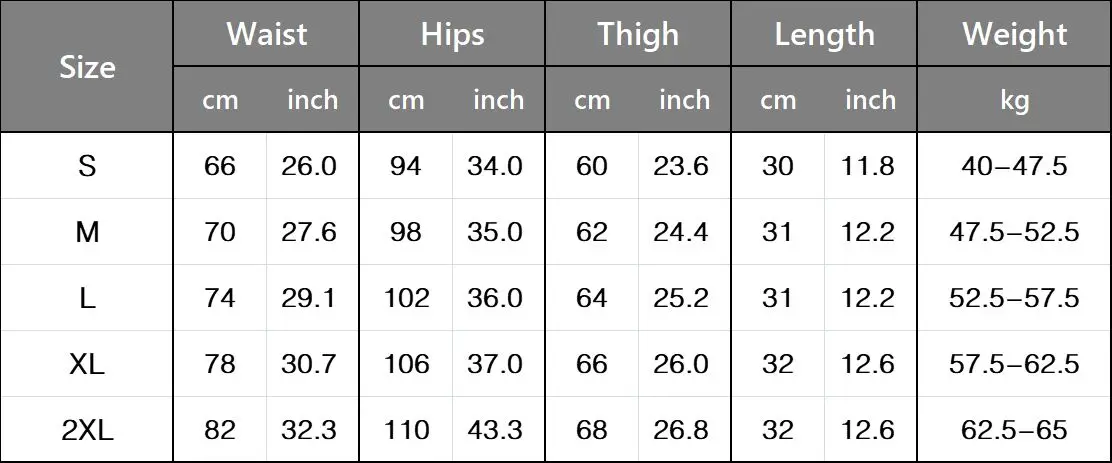This screenshot has height=463, width=1112.
Task: Select the 43.3 inch hips value
Action: tap(494, 430)
